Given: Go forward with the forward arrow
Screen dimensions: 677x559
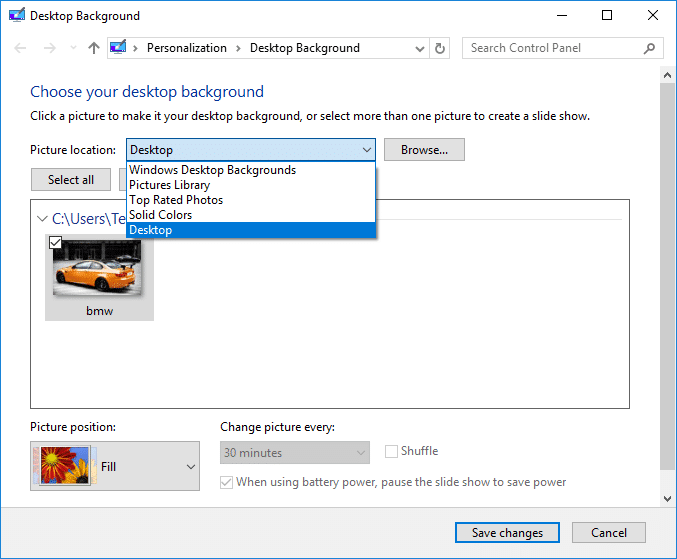Looking at the screenshot, I should click(50, 48).
